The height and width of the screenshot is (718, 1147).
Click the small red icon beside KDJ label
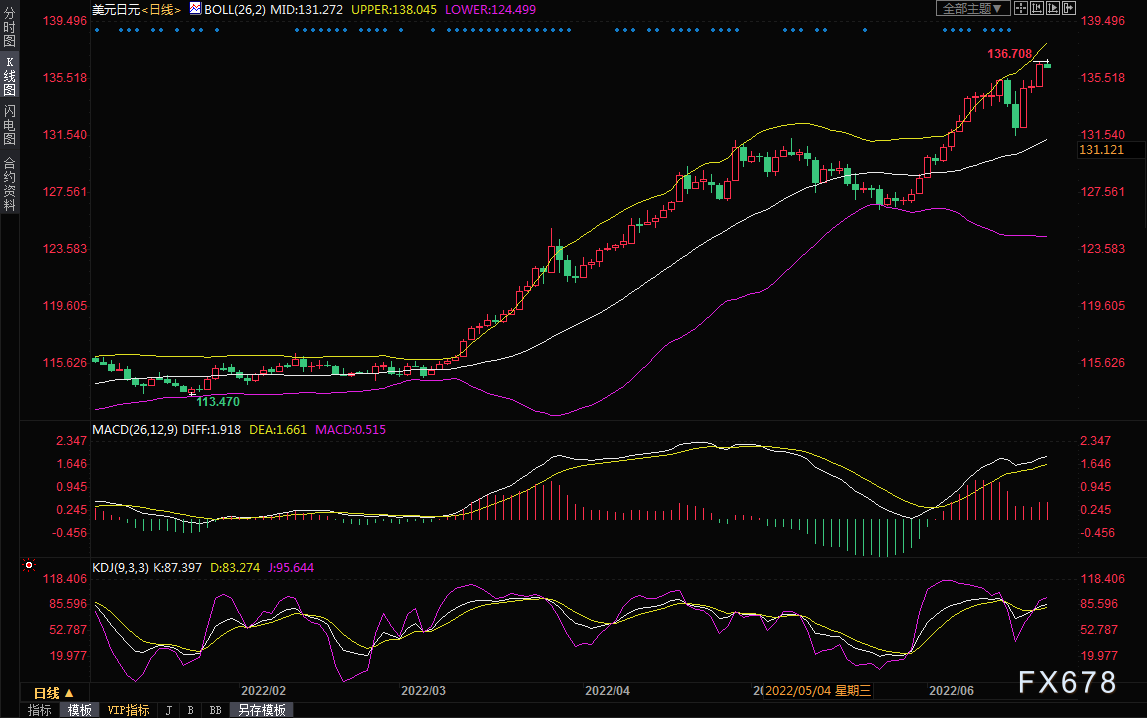(29, 566)
